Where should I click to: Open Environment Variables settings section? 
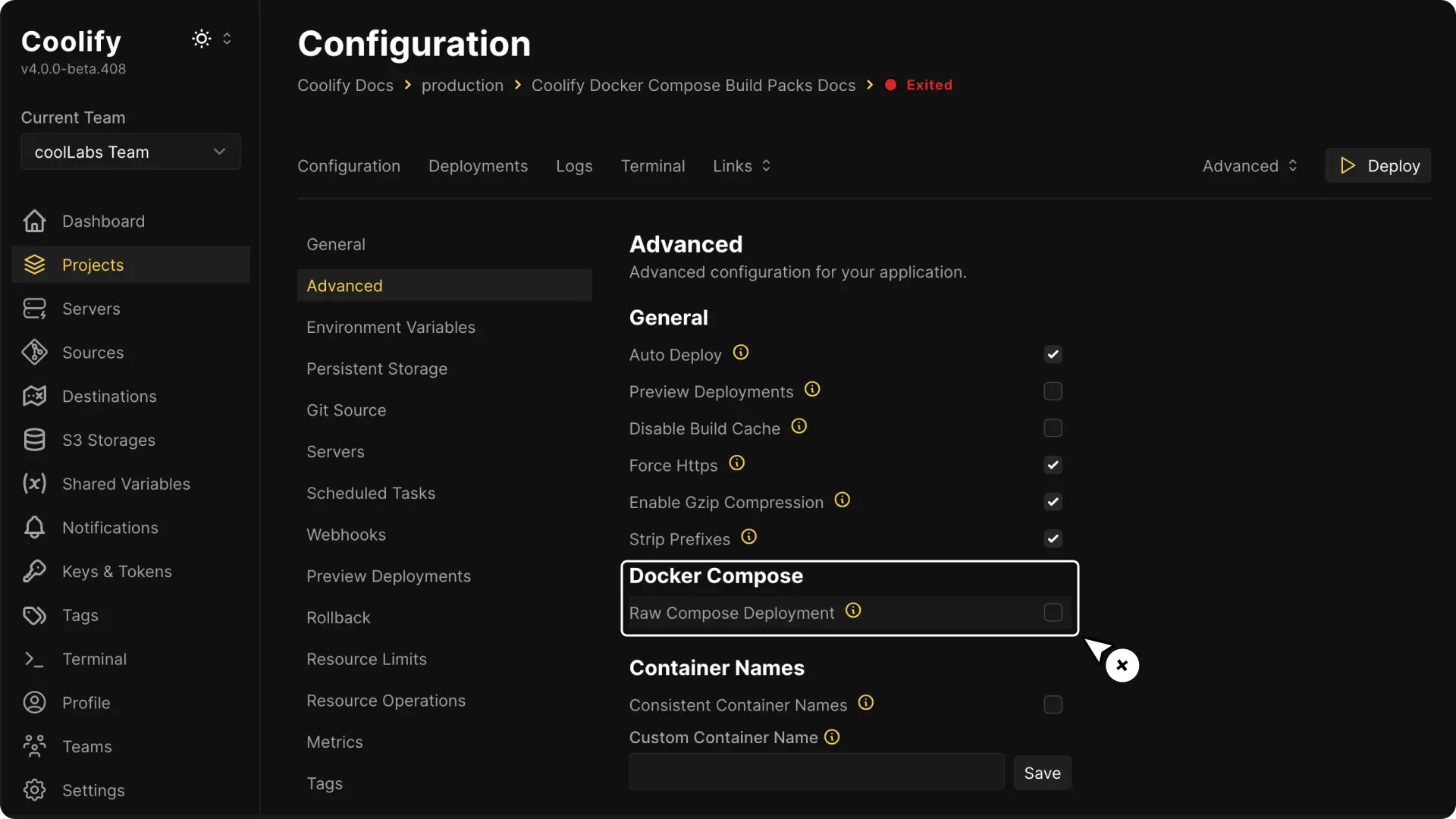(391, 328)
